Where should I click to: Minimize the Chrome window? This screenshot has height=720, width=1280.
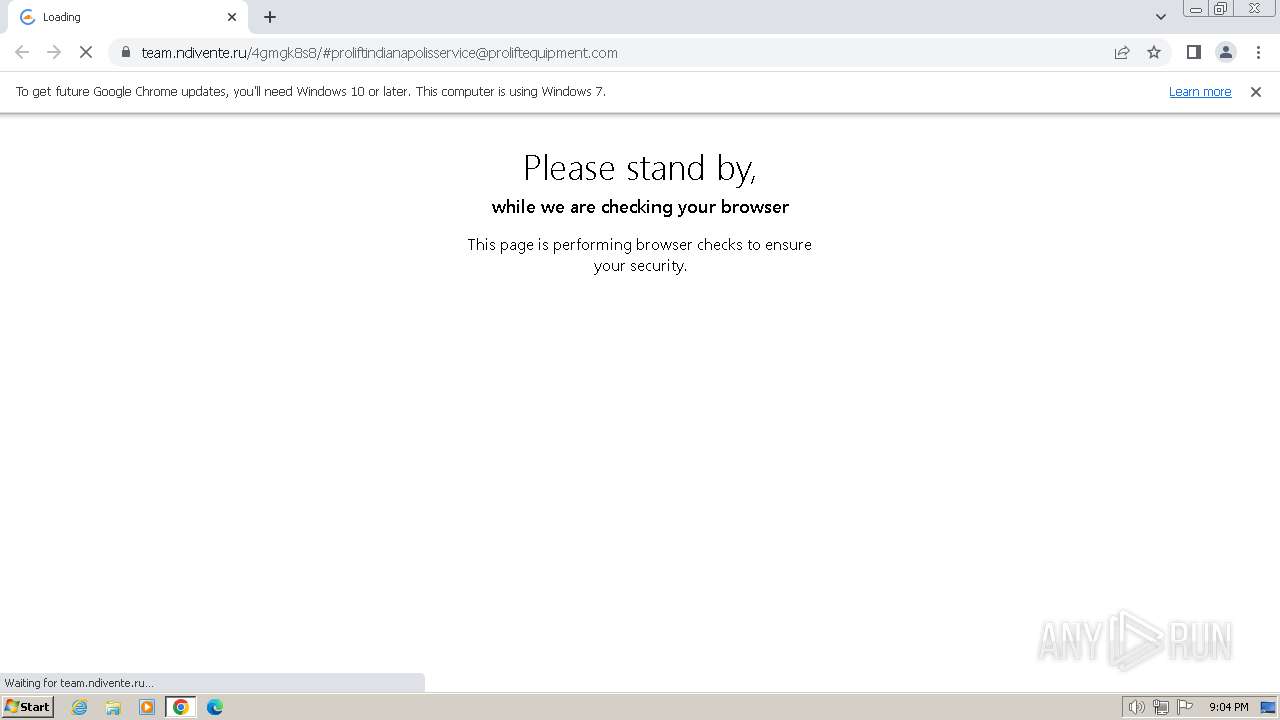pos(1196,9)
